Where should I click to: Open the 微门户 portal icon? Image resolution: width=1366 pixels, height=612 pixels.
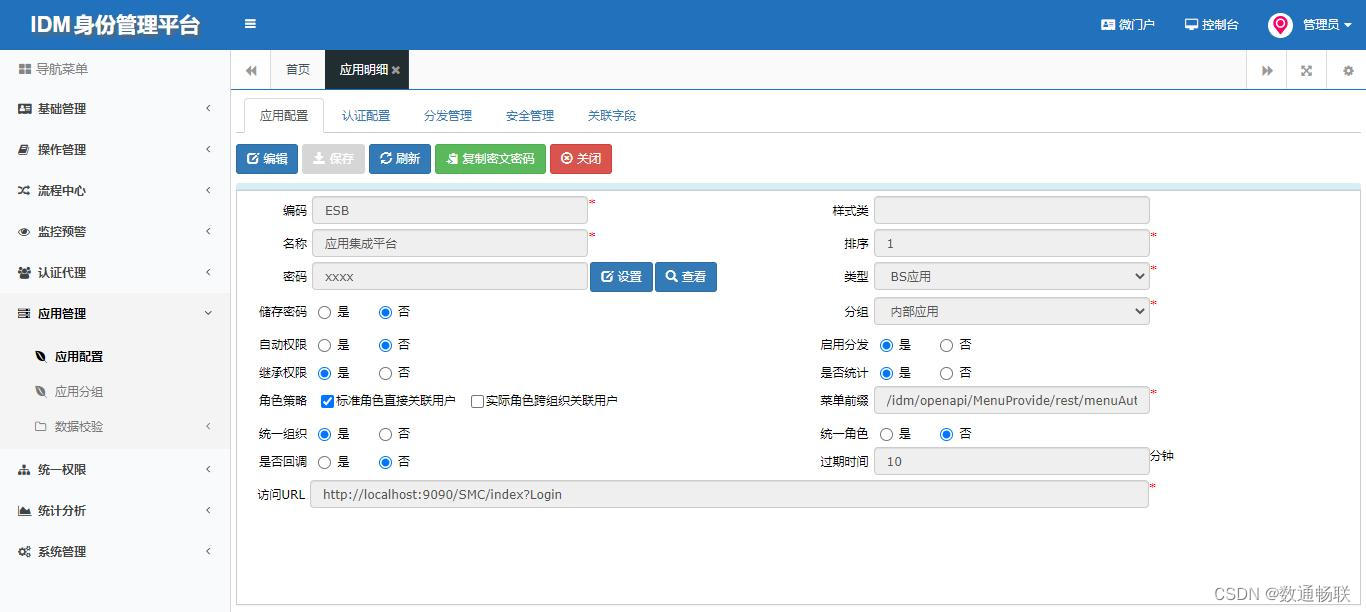tap(1108, 24)
